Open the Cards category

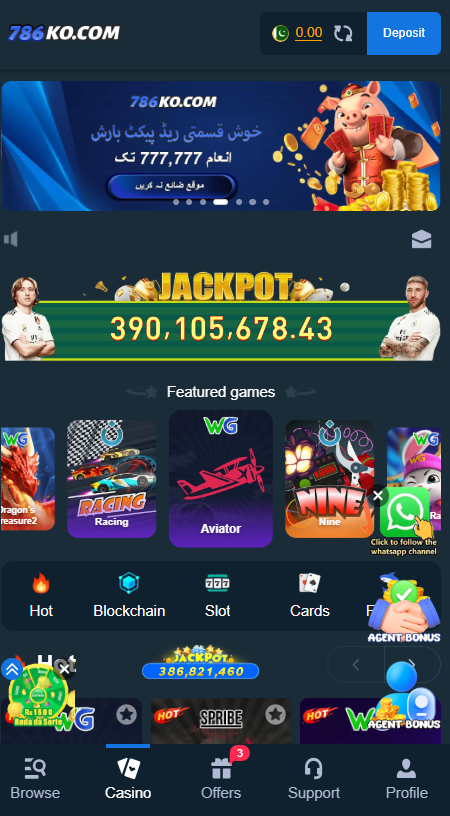310,595
